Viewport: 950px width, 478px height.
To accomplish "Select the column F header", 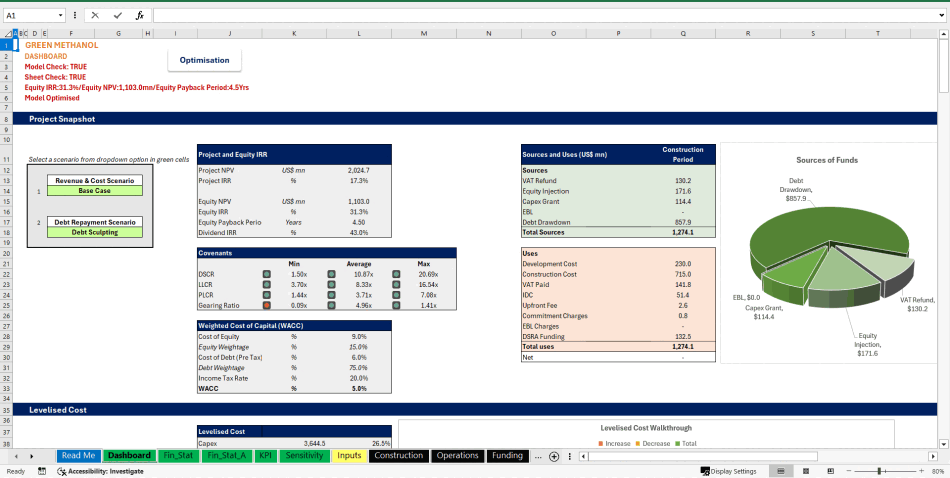I will coord(71,34).
